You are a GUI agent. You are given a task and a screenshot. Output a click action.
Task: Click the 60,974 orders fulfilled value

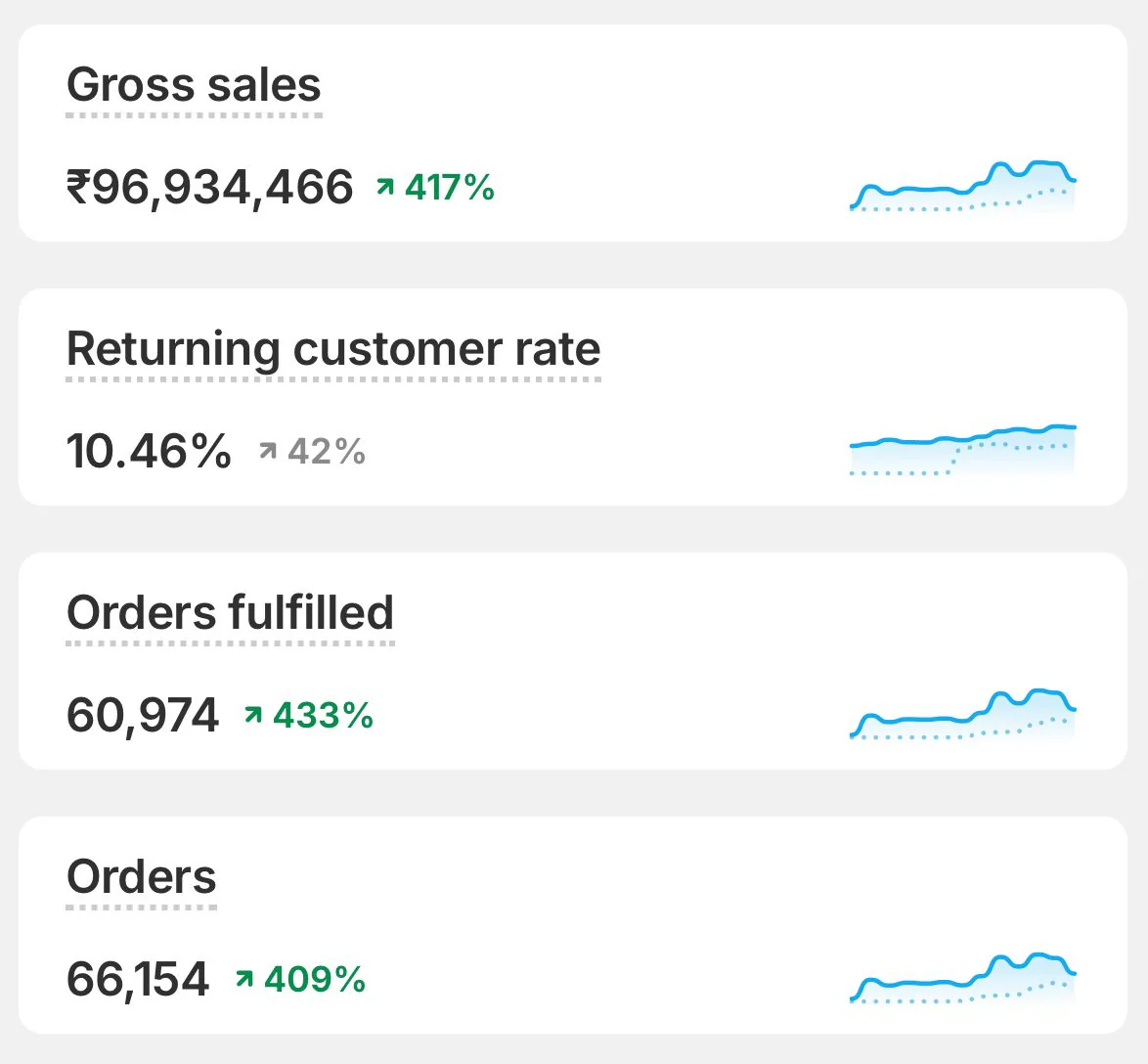click(143, 715)
